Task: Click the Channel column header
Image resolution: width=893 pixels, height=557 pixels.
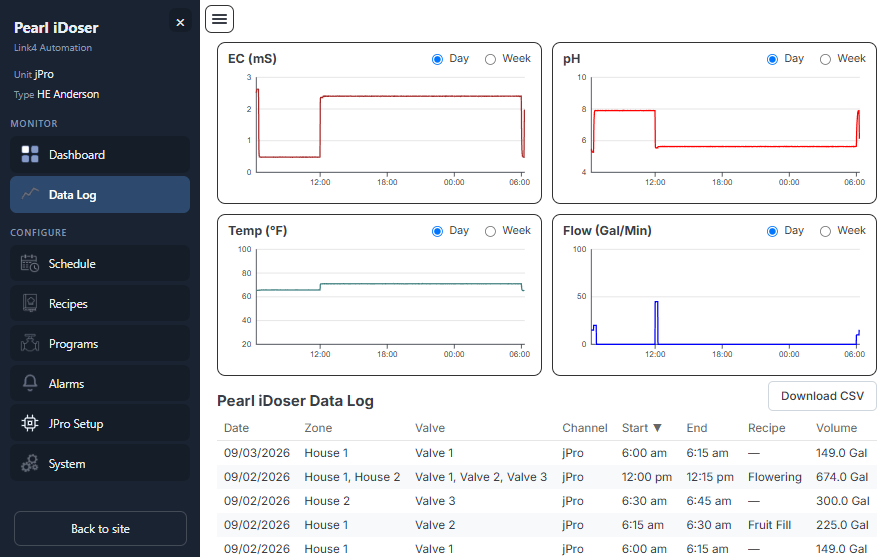Action: [585, 428]
